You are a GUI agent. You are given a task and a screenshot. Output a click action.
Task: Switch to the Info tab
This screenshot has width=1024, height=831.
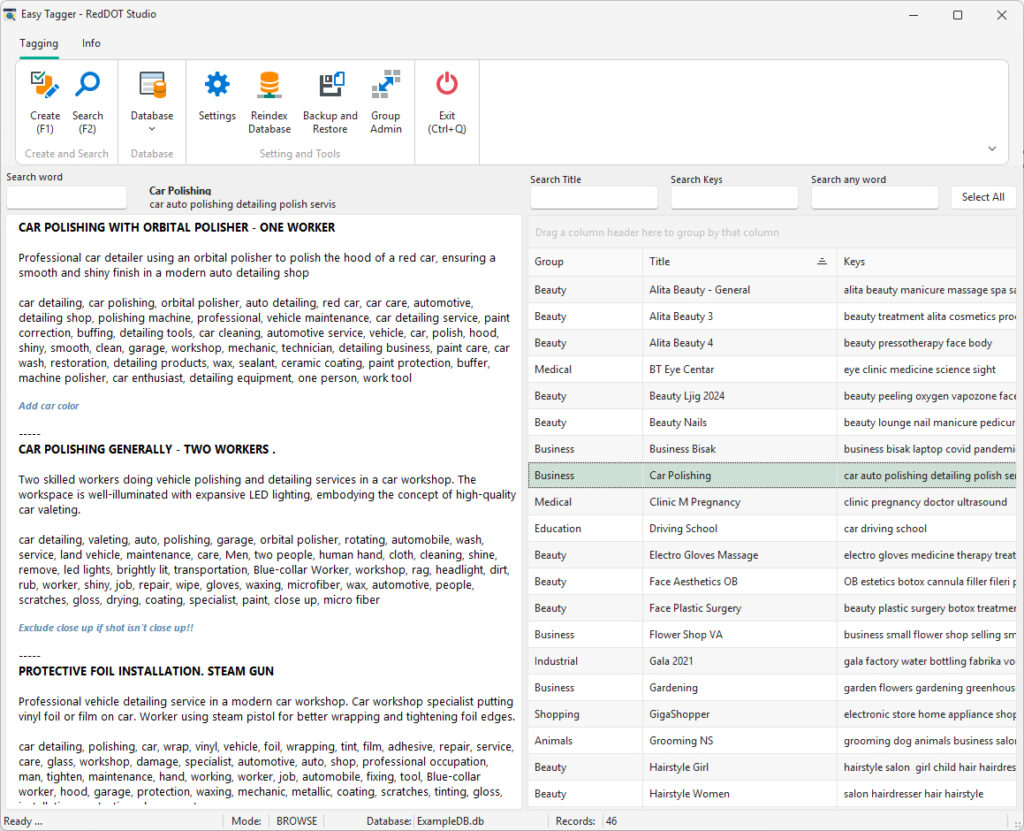(91, 43)
